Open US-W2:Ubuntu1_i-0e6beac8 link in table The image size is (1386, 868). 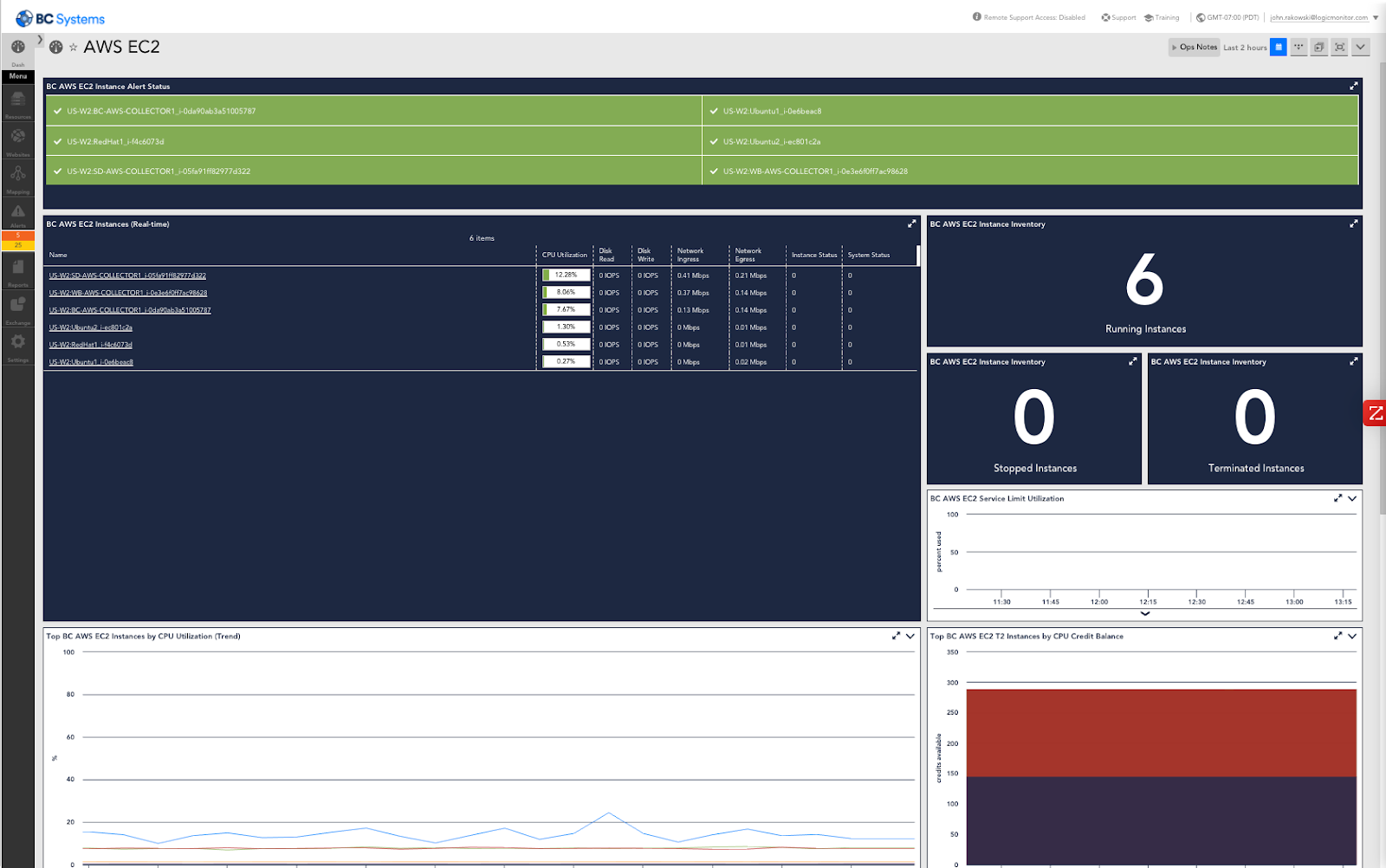pyautogui.click(x=91, y=362)
